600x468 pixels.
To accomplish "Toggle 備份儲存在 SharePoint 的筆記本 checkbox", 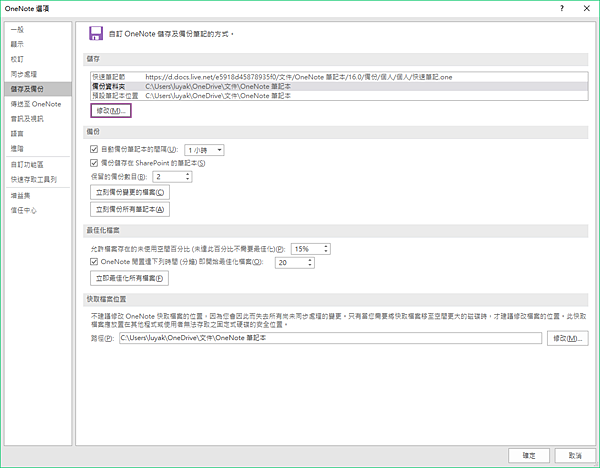I will click(94, 163).
